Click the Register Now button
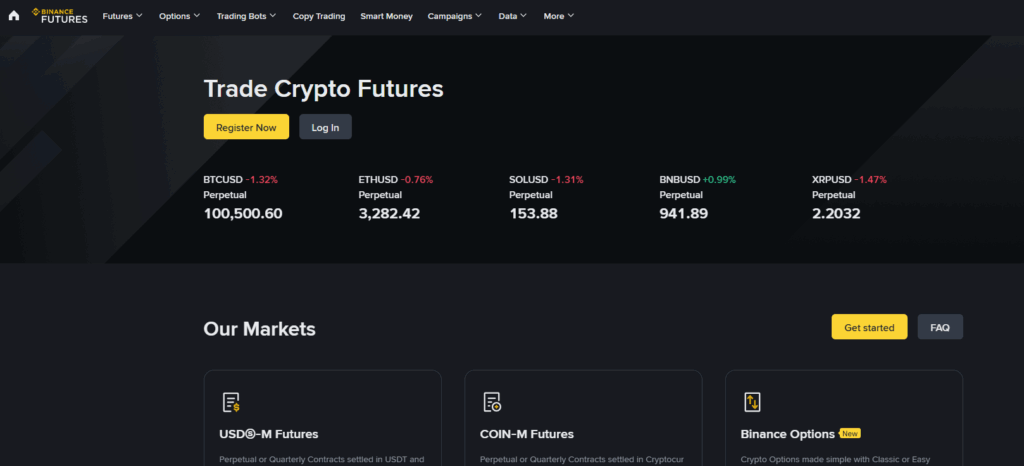The height and width of the screenshot is (466, 1024). [x=246, y=127]
